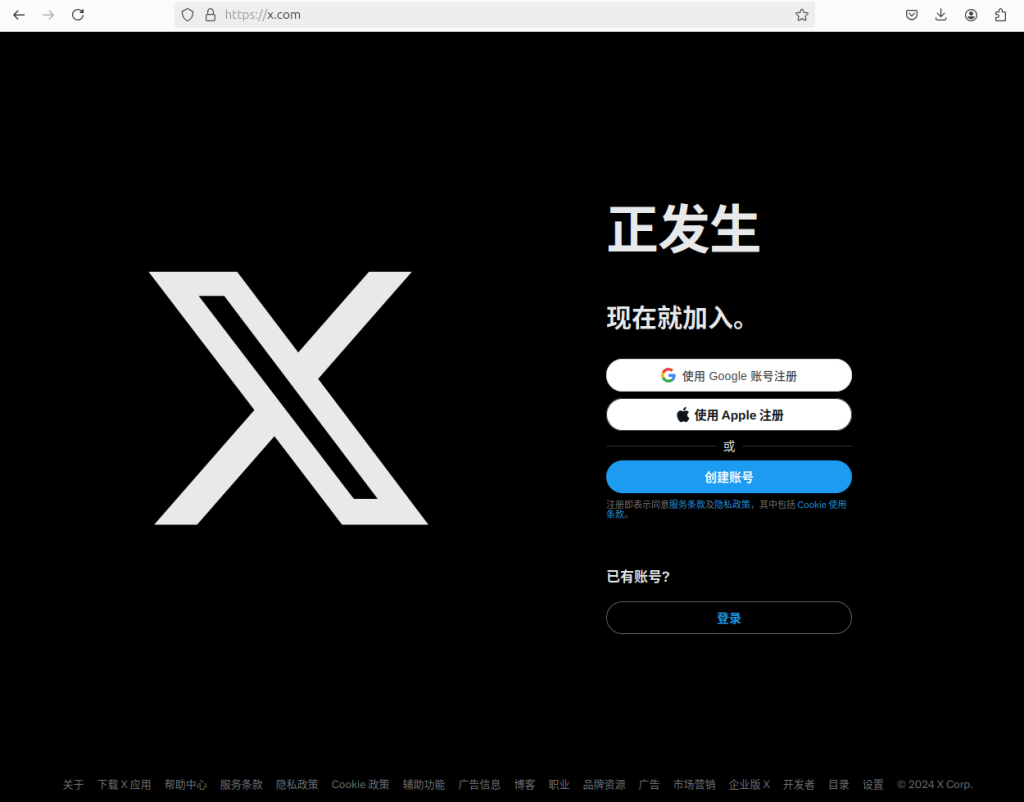This screenshot has height=802, width=1024.
Task: Open 帮助中心 in the footer
Action: coord(185,785)
